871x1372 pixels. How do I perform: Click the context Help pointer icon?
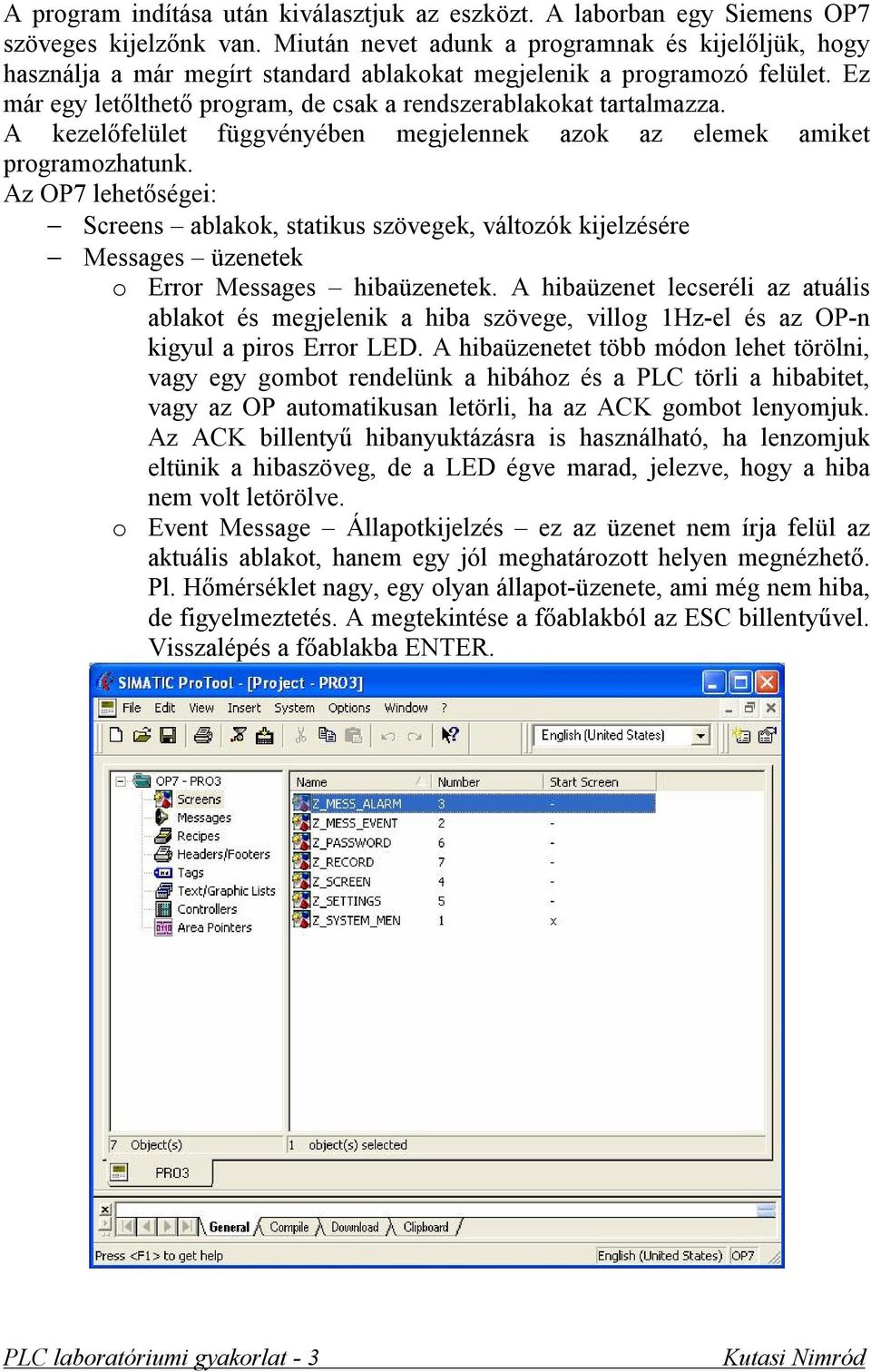(x=450, y=735)
